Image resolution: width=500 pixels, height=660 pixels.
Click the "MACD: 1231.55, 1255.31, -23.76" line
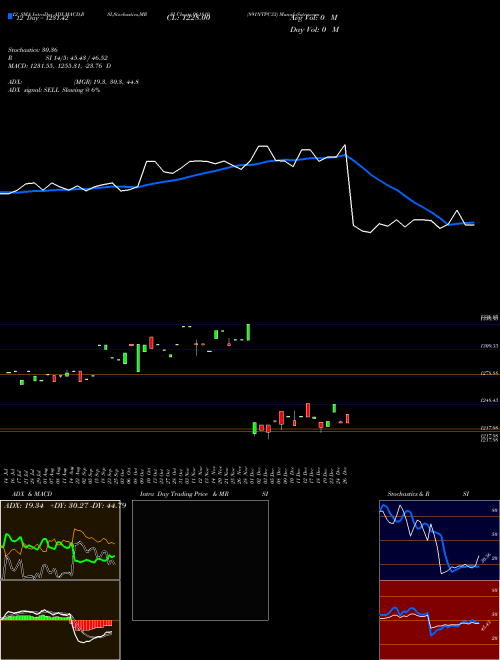pyautogui.click(x=56, y=66)
